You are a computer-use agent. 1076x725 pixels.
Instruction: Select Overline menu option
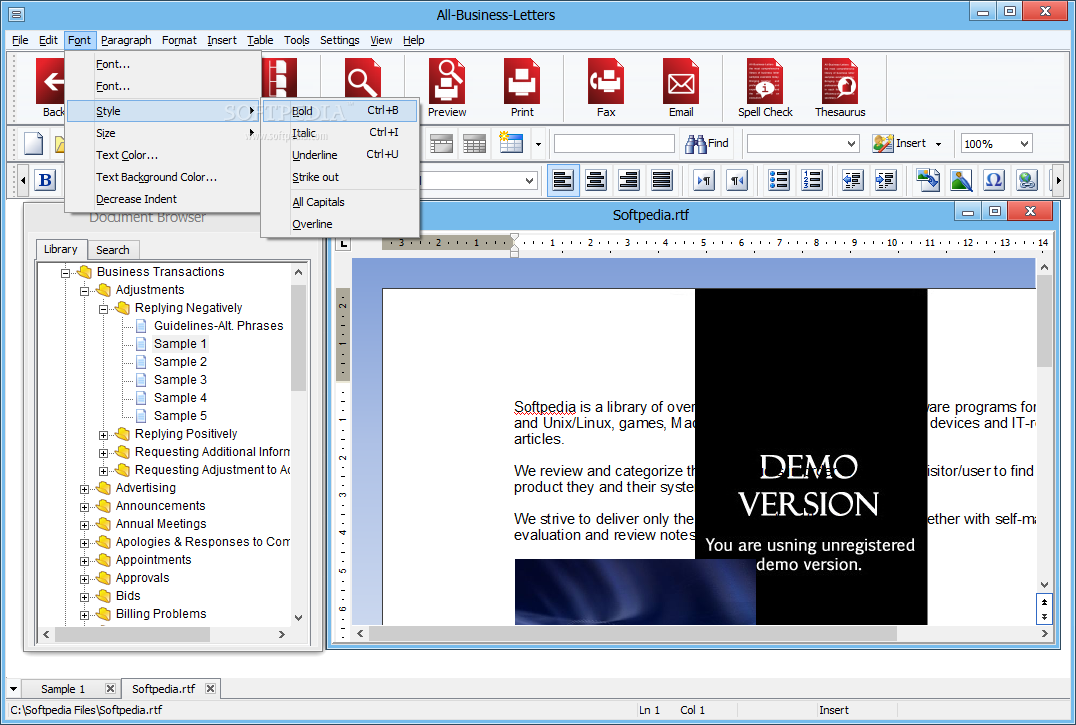pyautogui.click(x=340, y=224)
